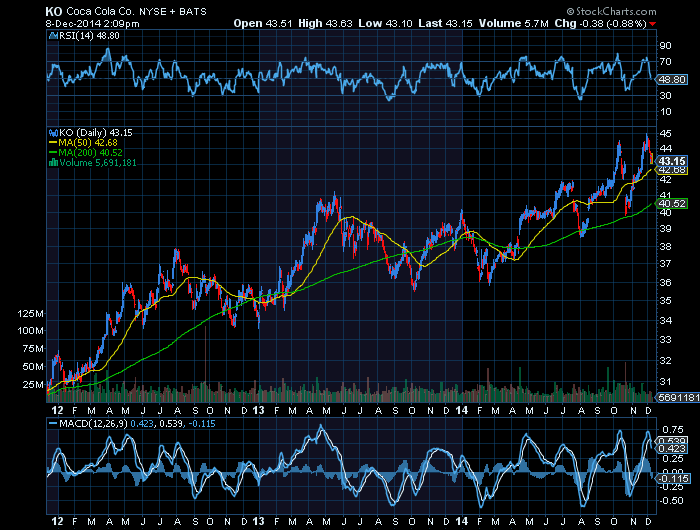
Task: Click year 14 label under the MACD panel
Action: [462, 521]
